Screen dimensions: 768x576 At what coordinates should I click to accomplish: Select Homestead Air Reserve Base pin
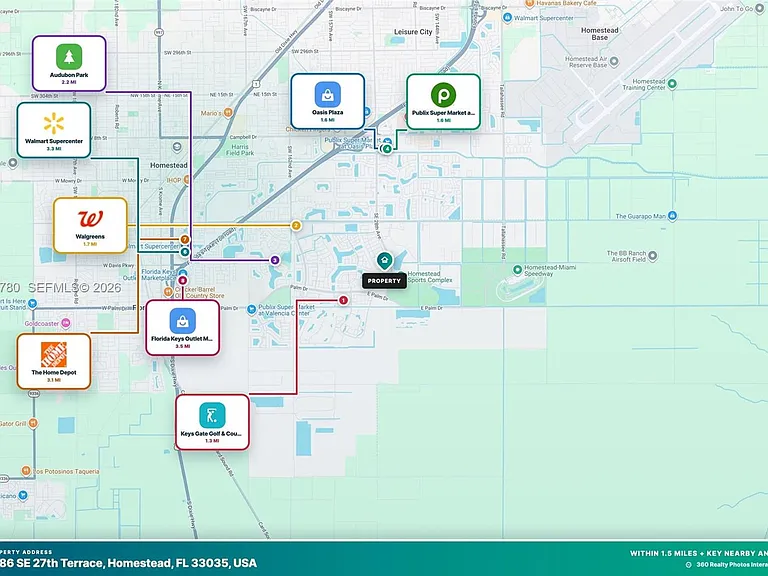(614, 62)
